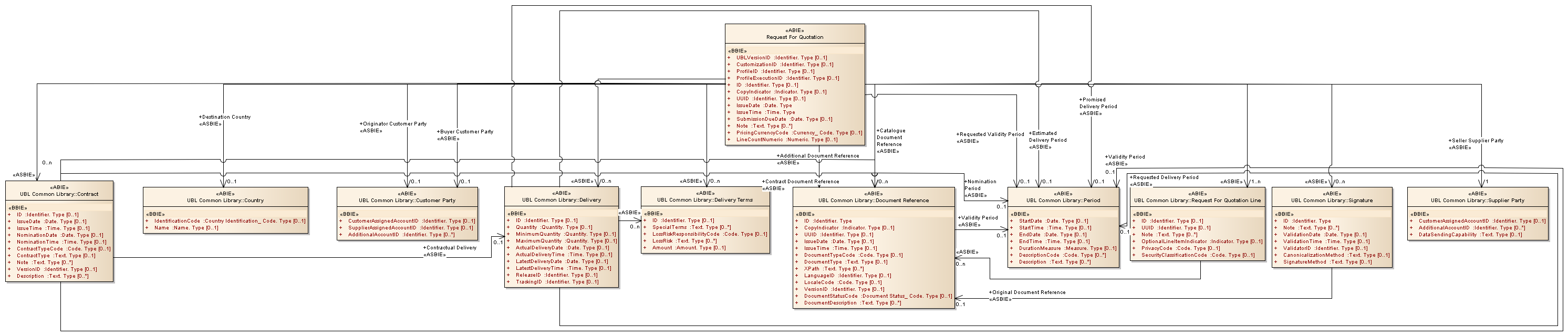Select the UBL Common Library::Delivery class header
Screen dimensions: 1568x336
coord(560,199)
